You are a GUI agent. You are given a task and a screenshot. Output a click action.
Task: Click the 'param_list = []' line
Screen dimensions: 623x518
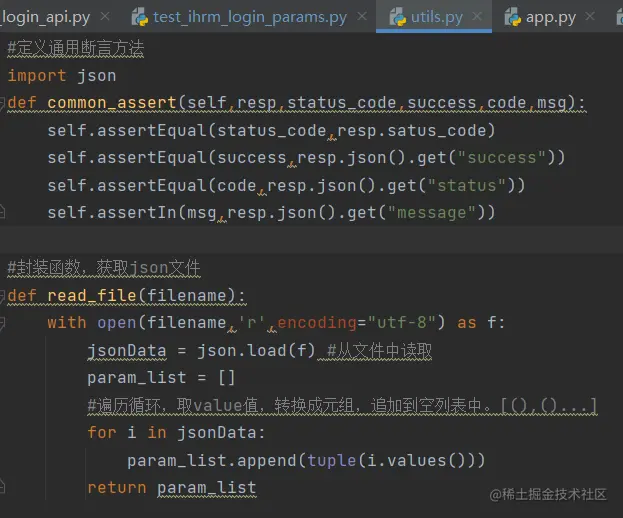tap(161, 378)
